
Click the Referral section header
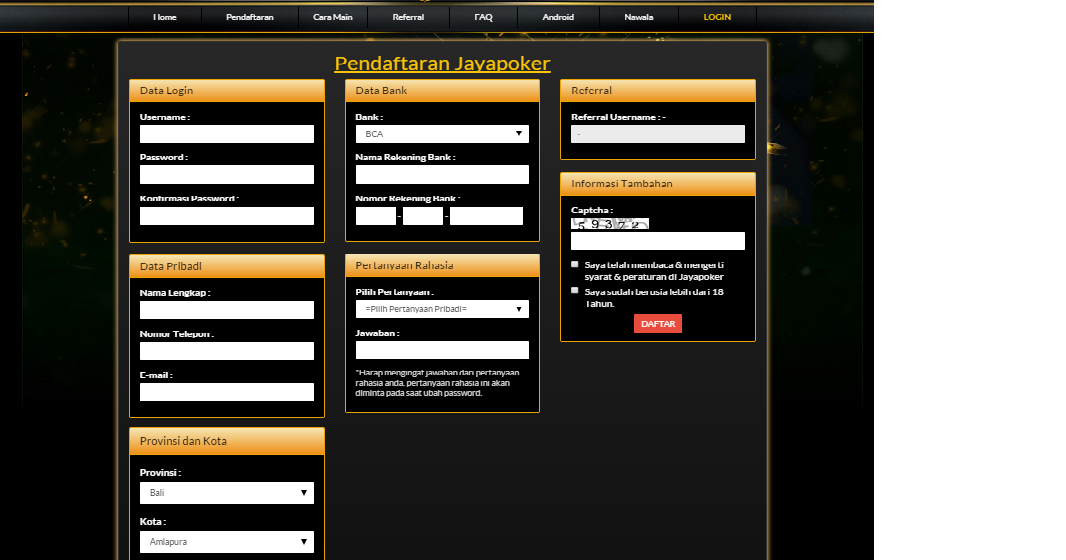tap(658, 90)
